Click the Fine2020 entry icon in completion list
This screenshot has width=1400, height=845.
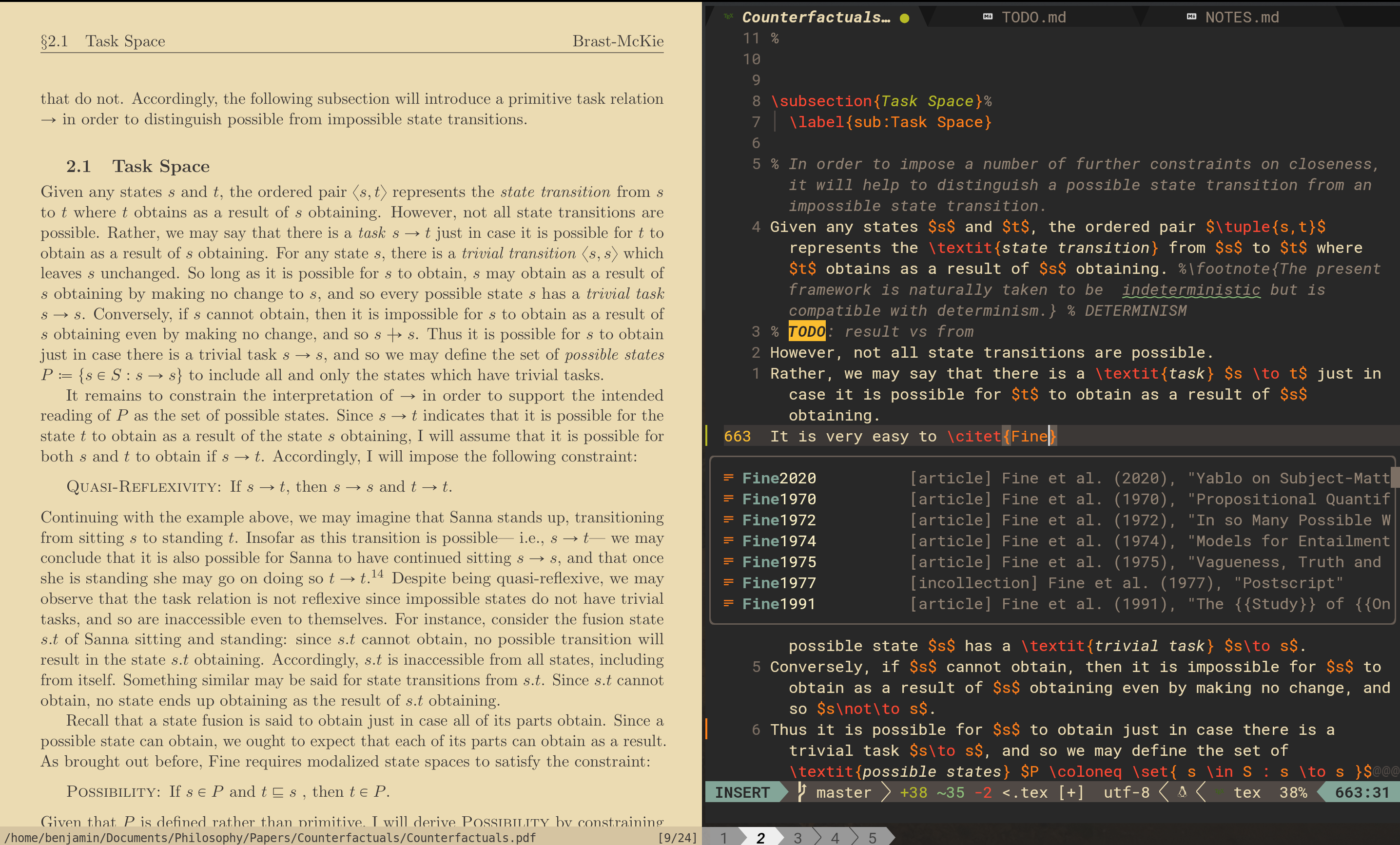pos(728,478)
